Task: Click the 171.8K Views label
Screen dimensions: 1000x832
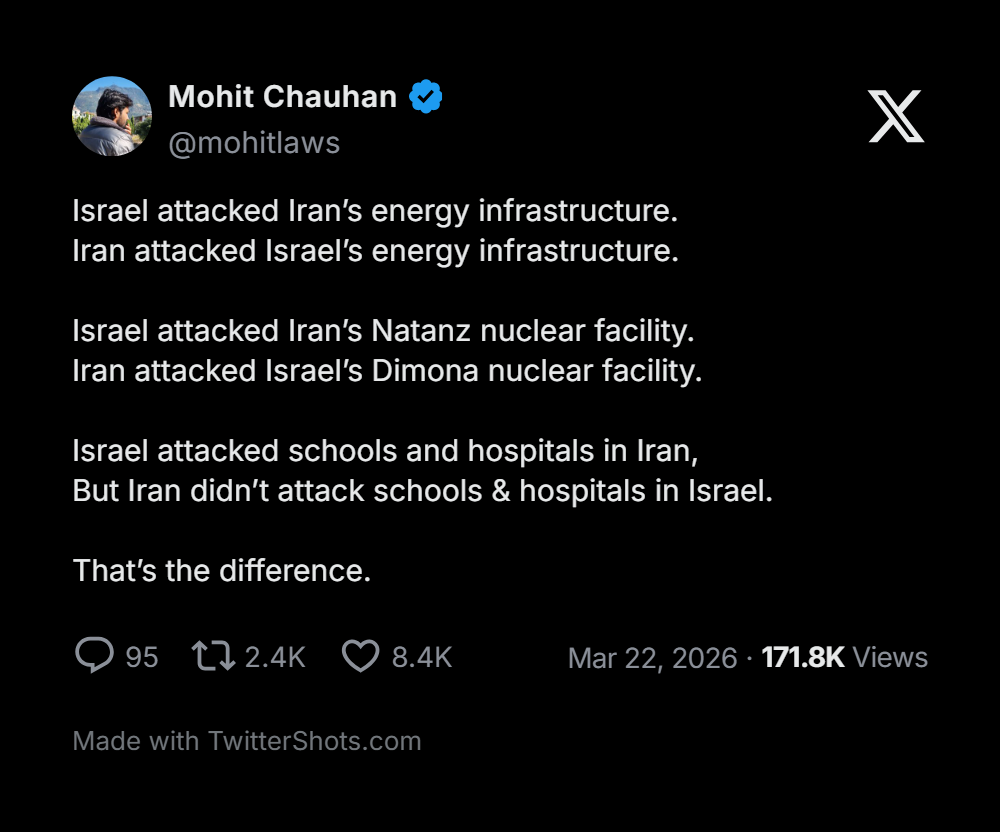Action: (x=845, y=657)
